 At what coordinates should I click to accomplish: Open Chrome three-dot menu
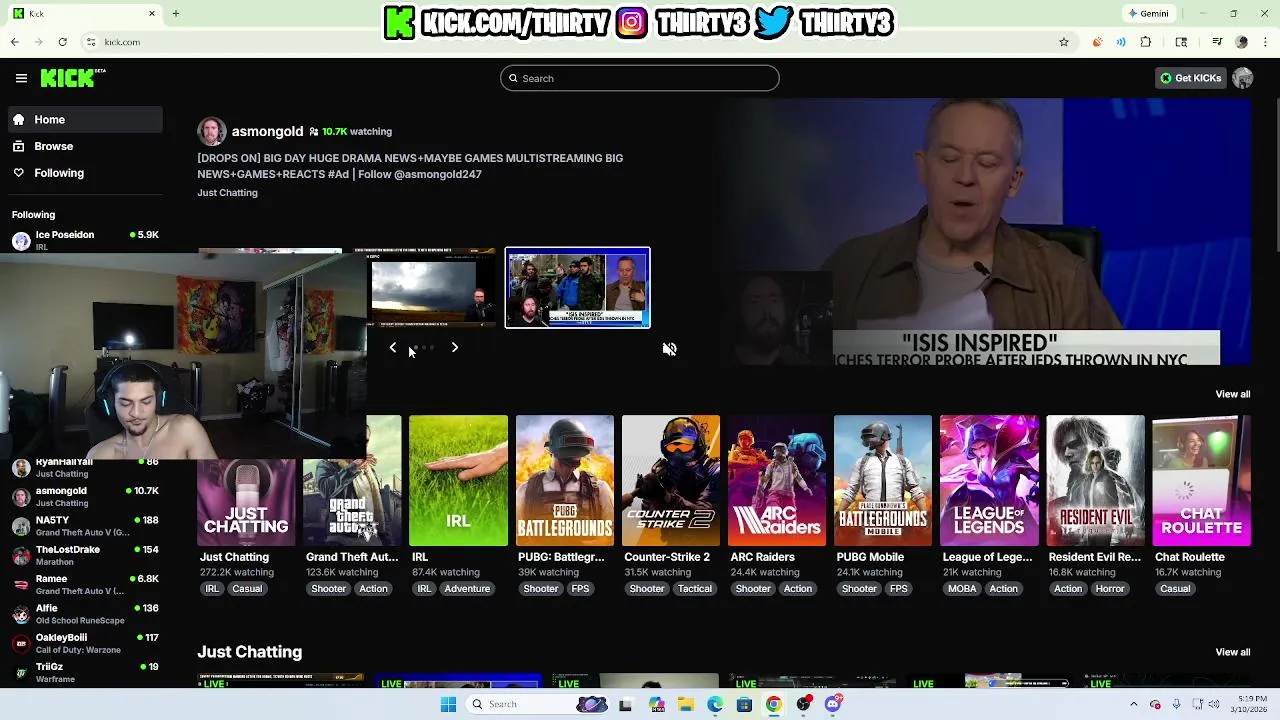coord(1265,42)
